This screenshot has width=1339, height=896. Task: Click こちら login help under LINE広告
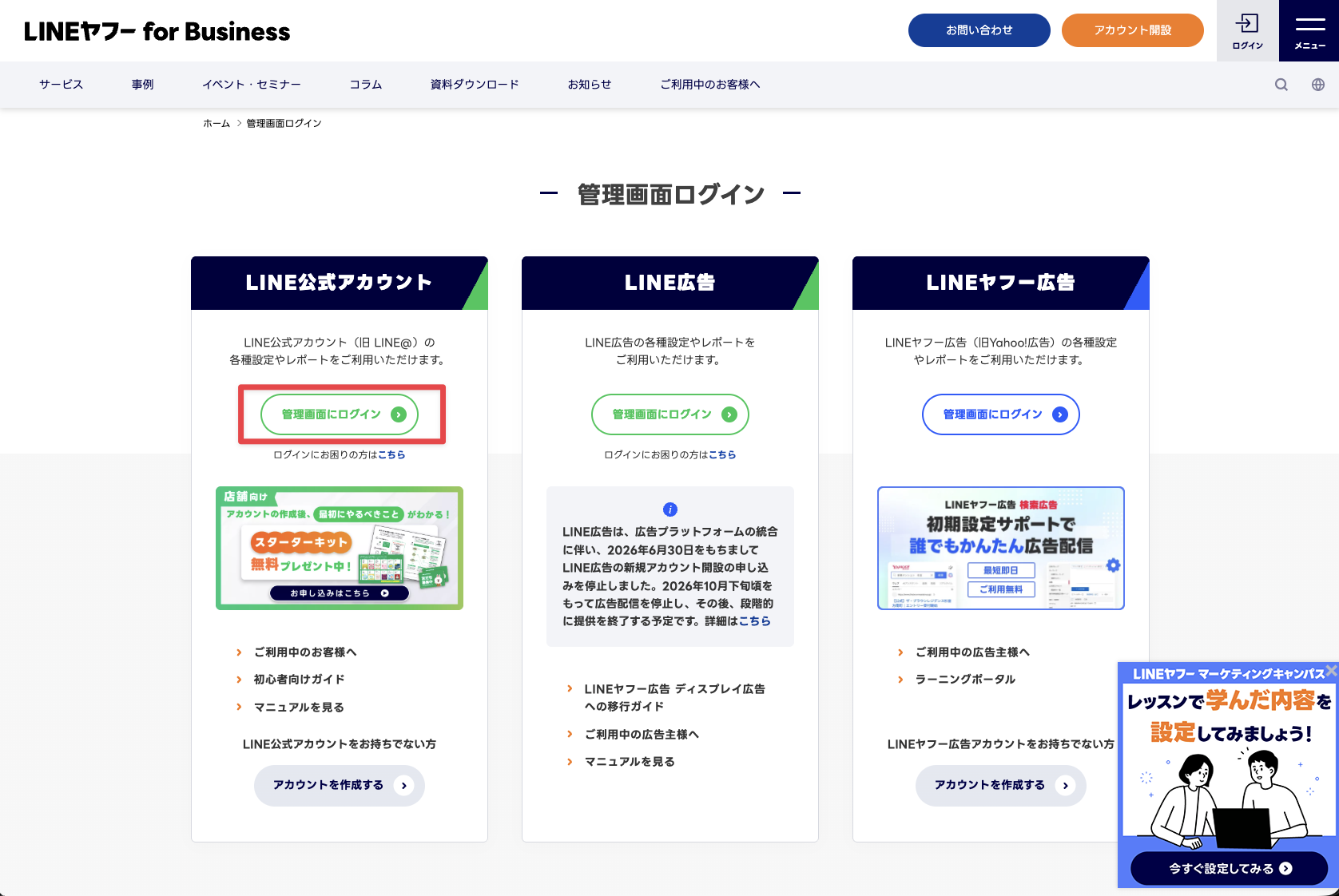tap(722, 454)
